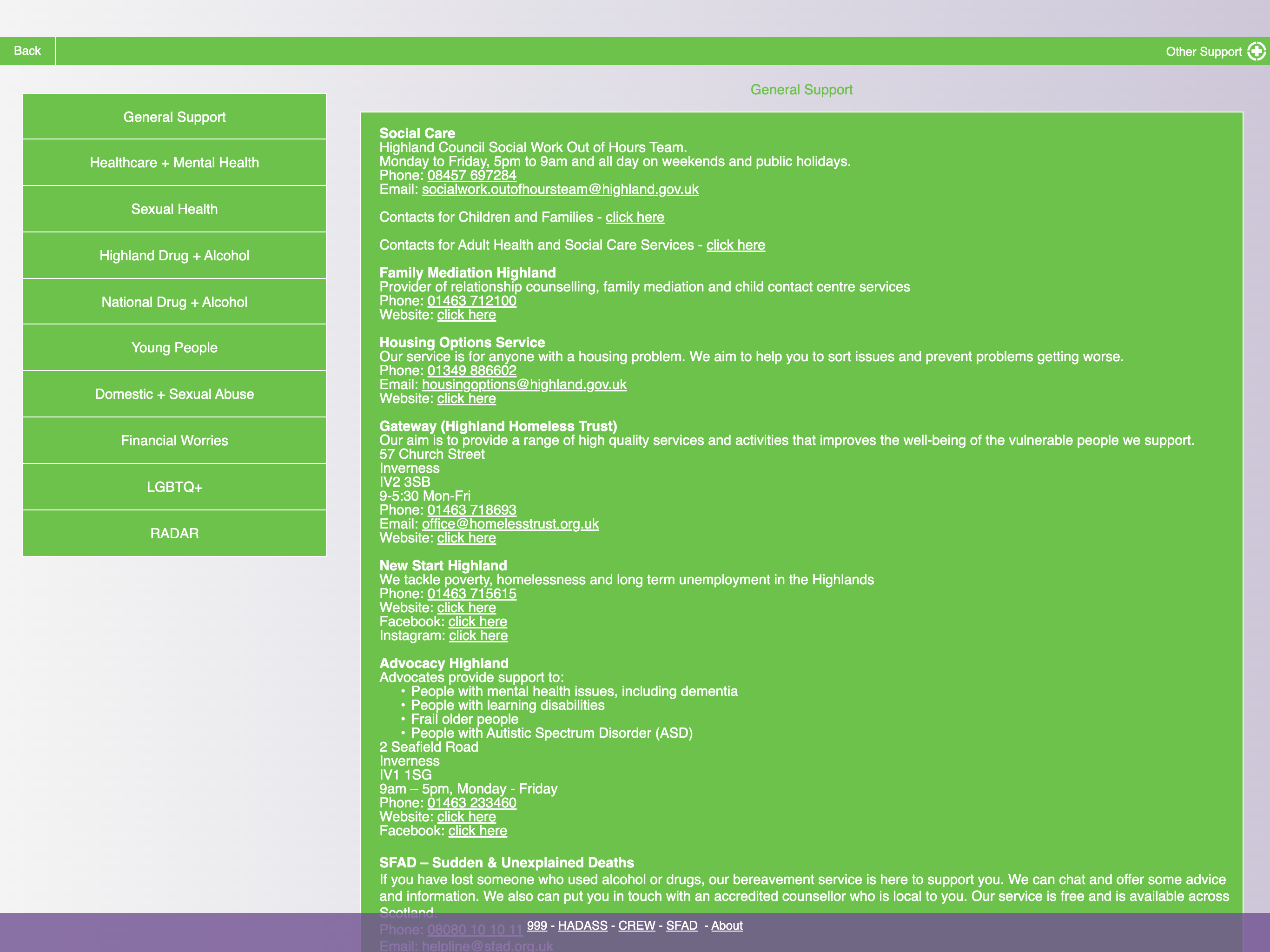Open the General Support menu item
1270x952 pixels.
coord(174,117)
